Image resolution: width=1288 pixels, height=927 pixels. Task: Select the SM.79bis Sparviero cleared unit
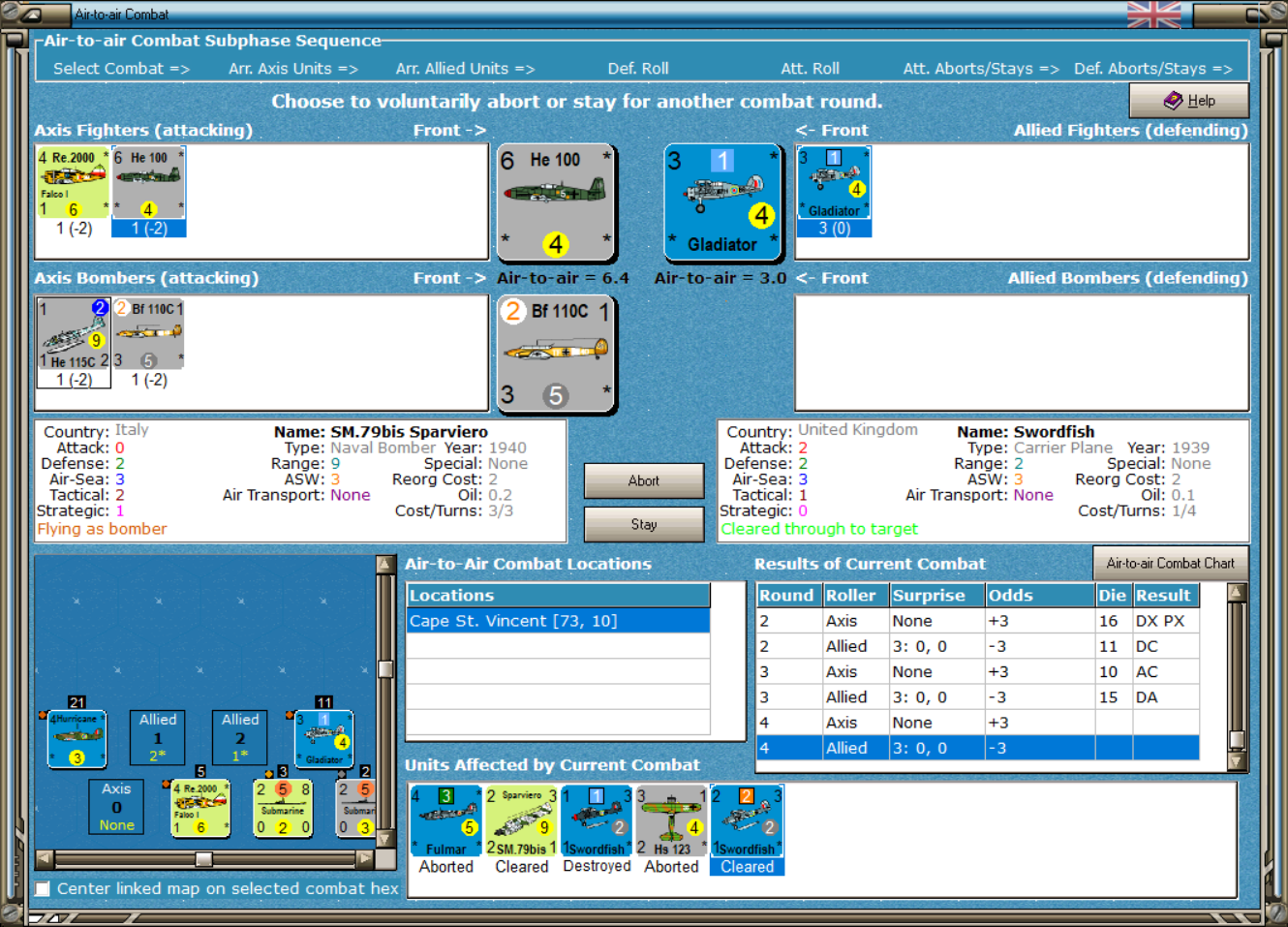(x=522, y=821)
